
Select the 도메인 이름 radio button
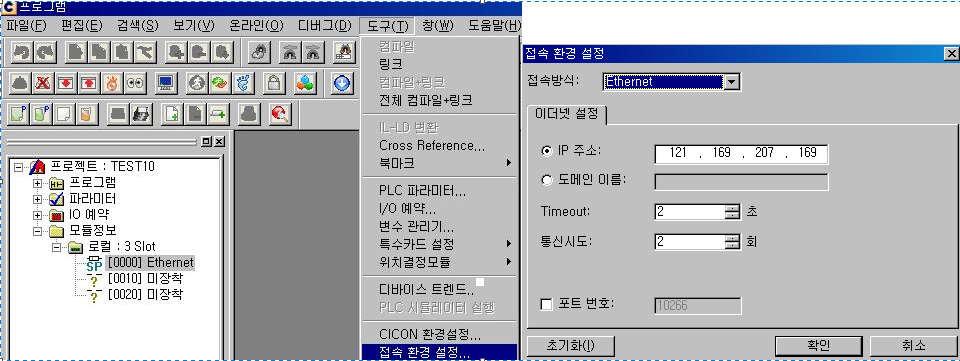[x=547, y=180]
